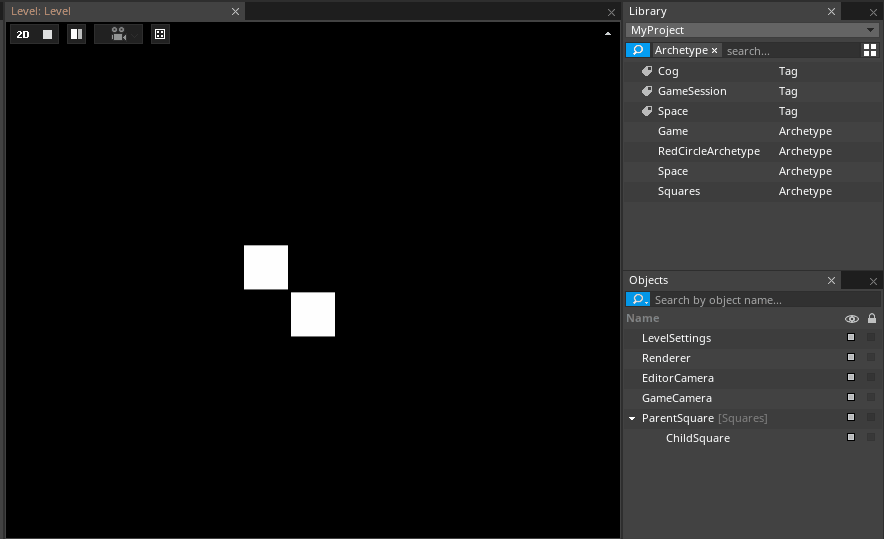
Task: Click the tag icon beside Cog
Action: click(x=647, y=71)
